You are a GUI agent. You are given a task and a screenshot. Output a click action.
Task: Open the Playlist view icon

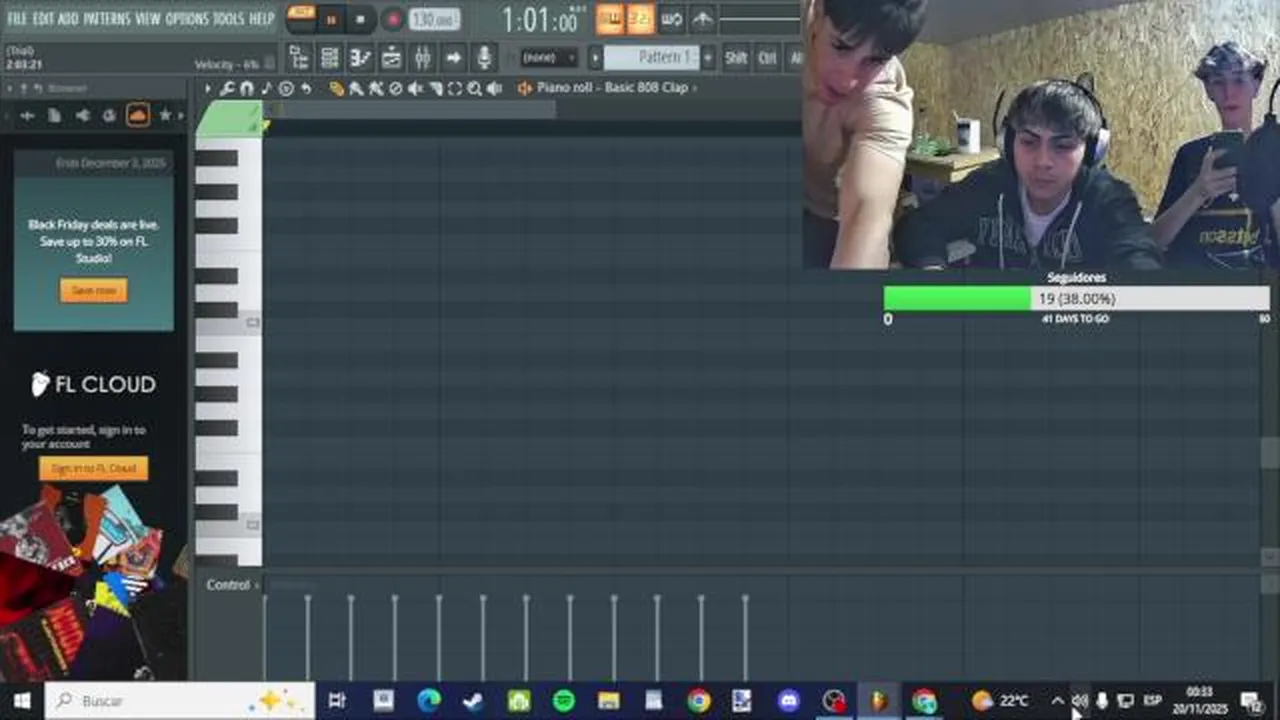coord(299,57)
